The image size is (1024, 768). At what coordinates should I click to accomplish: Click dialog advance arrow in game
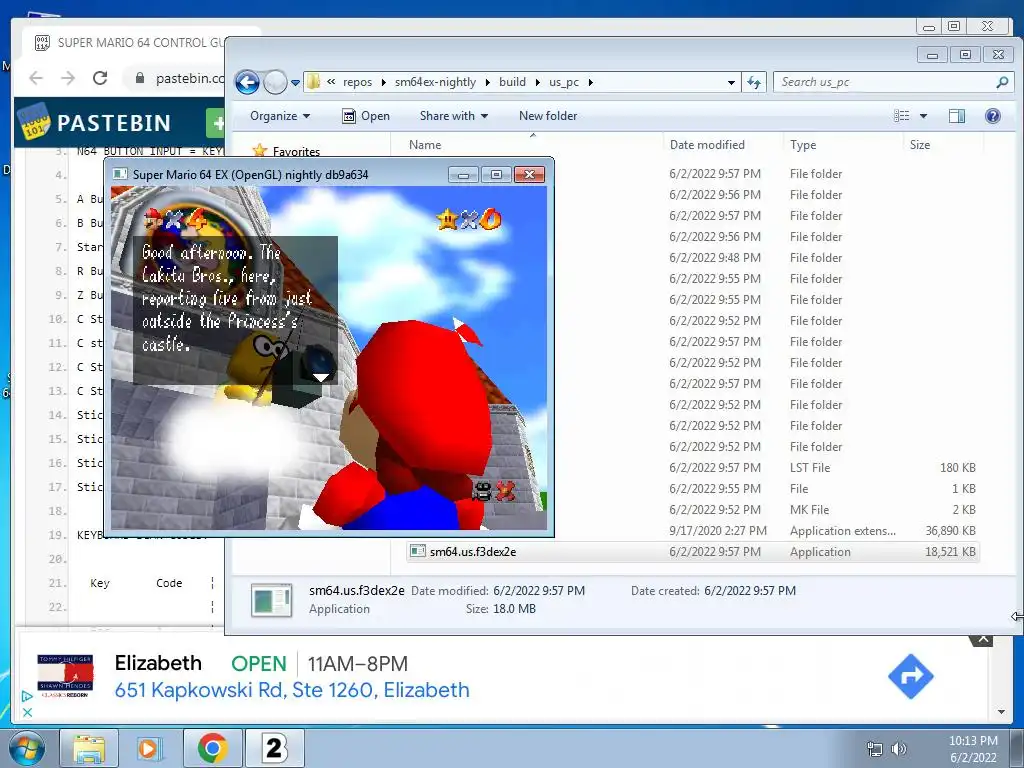[x=321, y=377]
